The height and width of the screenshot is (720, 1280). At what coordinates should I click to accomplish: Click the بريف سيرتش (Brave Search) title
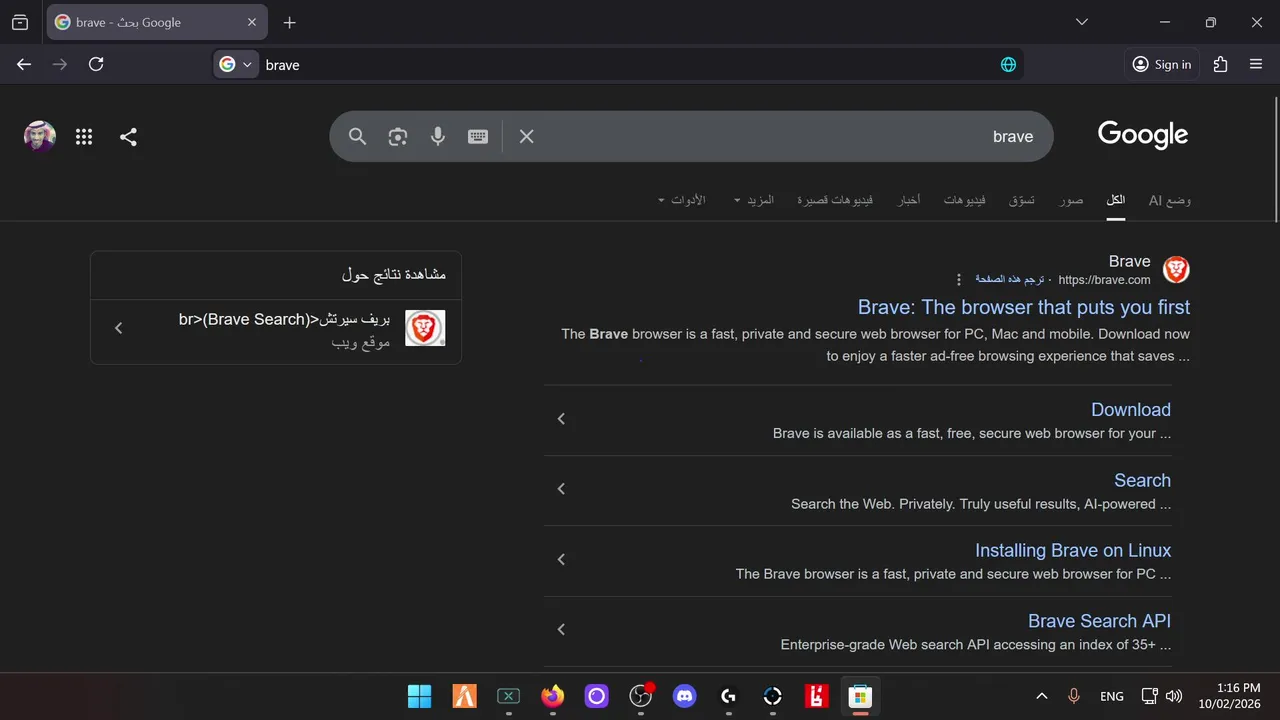tap(284, 319)
